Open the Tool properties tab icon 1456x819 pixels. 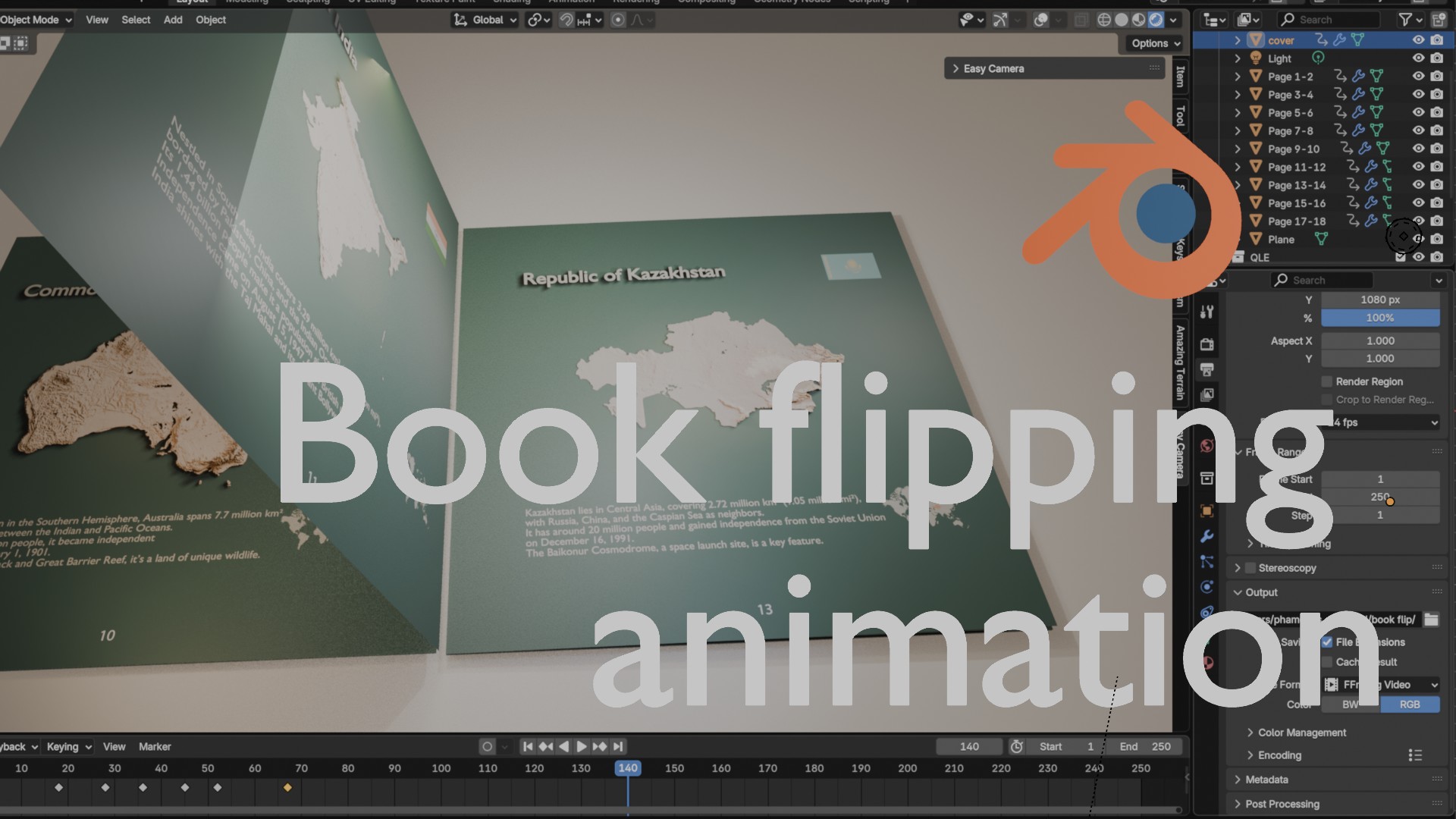point(1207,312)
